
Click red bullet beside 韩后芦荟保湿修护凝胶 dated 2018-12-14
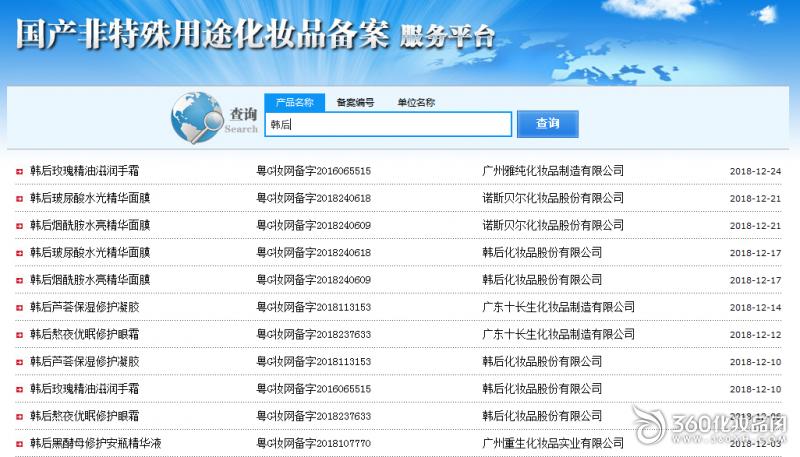19,308
